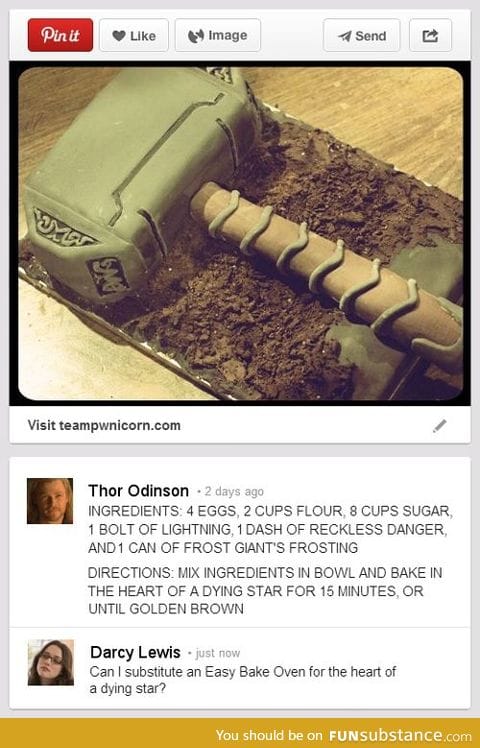The height and width of the screenshot is (748, 480).
Task: Click the Image button label
Action: pyautogui.click(x=228, y=35)
